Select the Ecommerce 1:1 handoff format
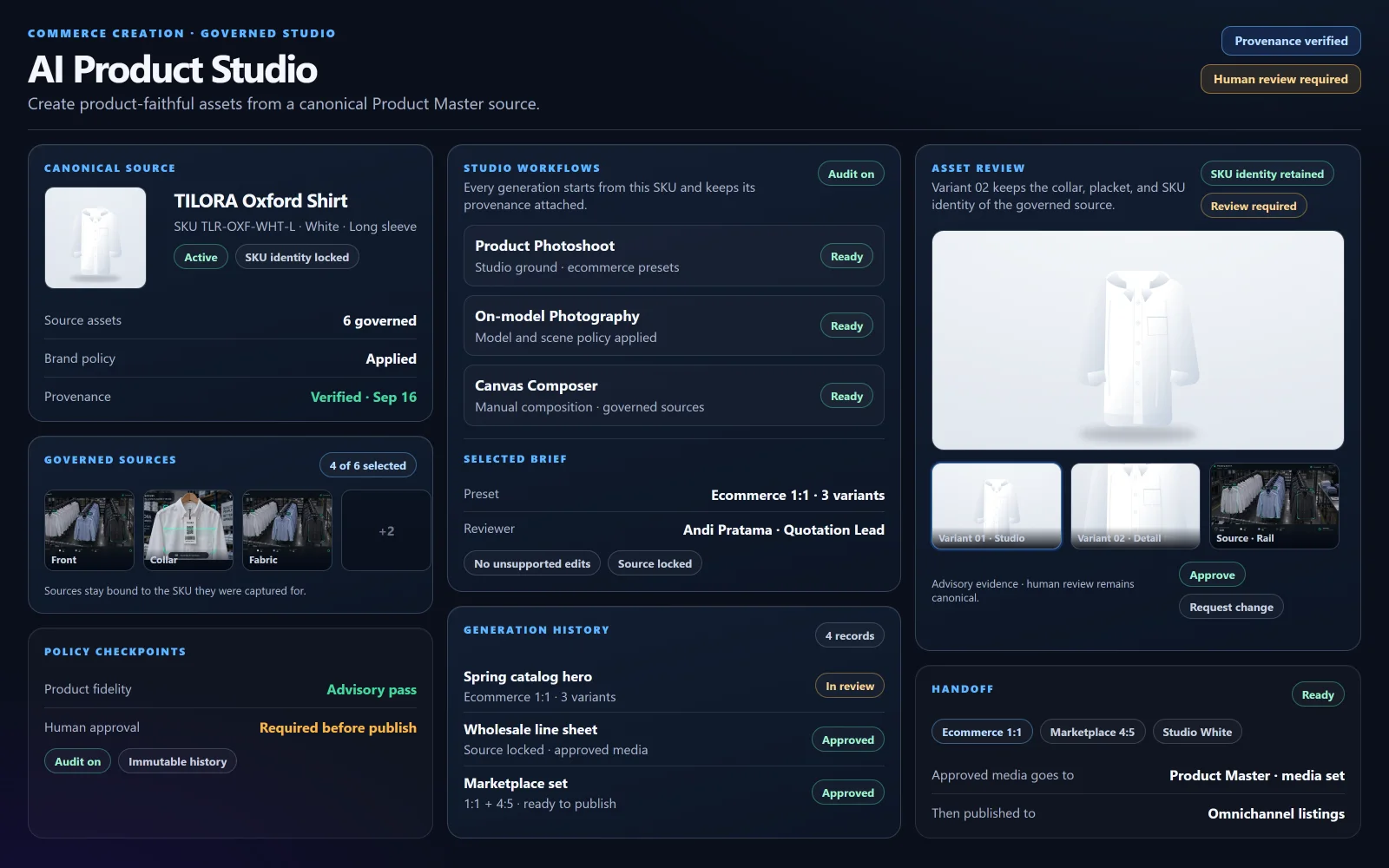Viewport: 1389px width, 868px height. [982, 732]
